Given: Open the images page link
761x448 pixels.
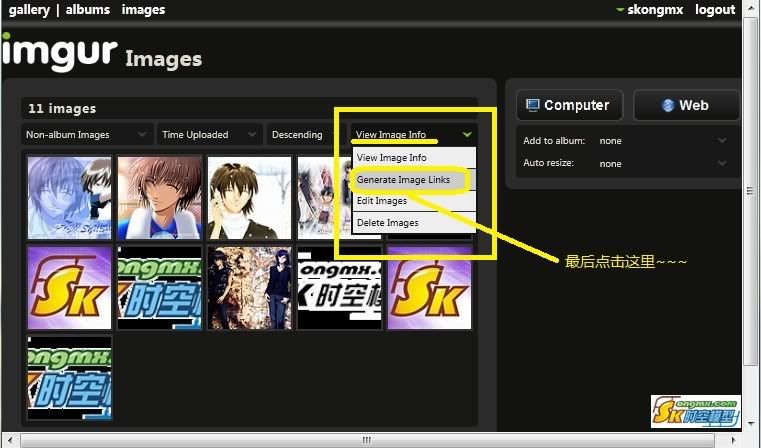Looking at the screenshot, I should [143, 10].
